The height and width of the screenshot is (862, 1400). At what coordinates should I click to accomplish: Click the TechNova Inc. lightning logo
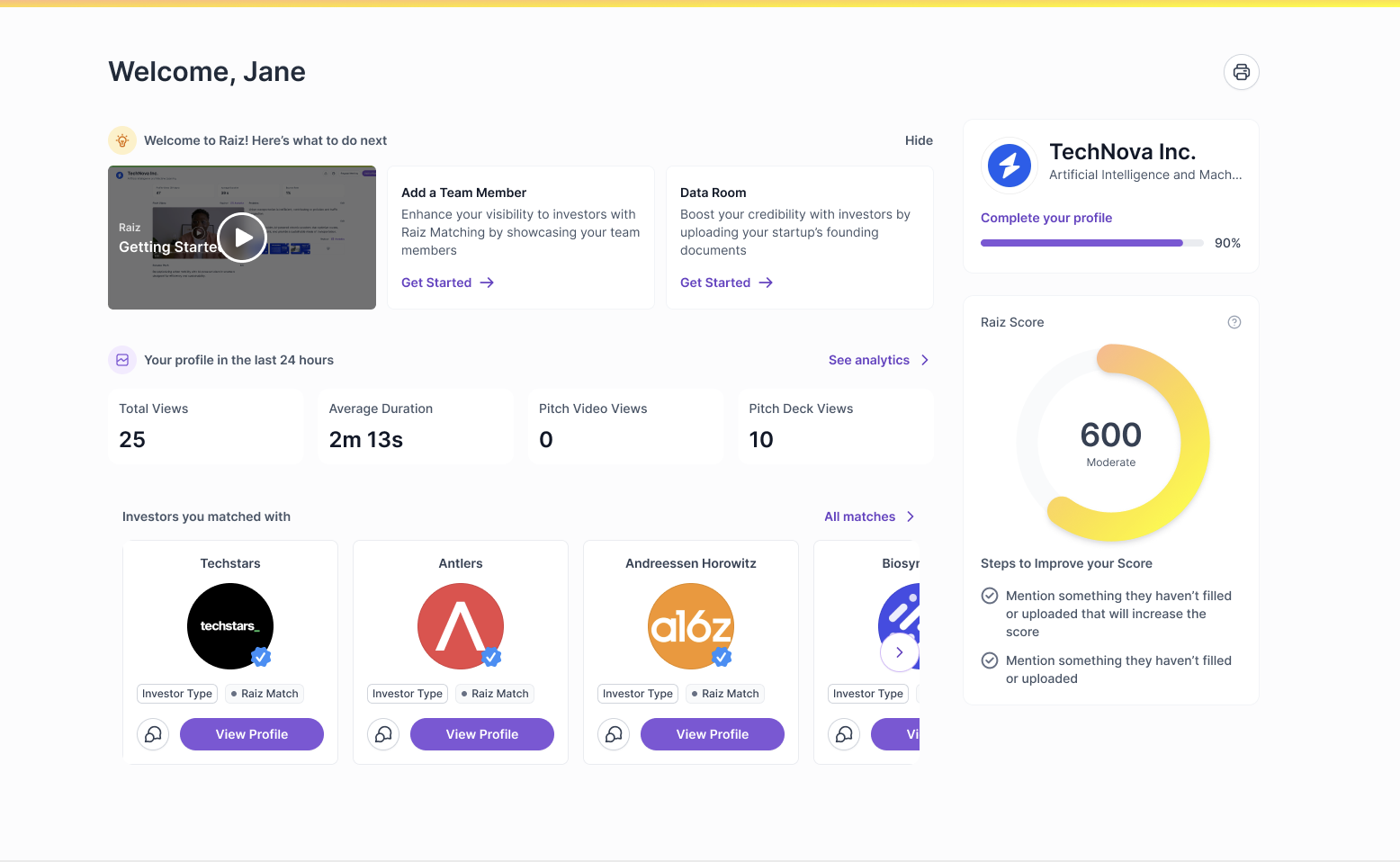point(1010,166)
